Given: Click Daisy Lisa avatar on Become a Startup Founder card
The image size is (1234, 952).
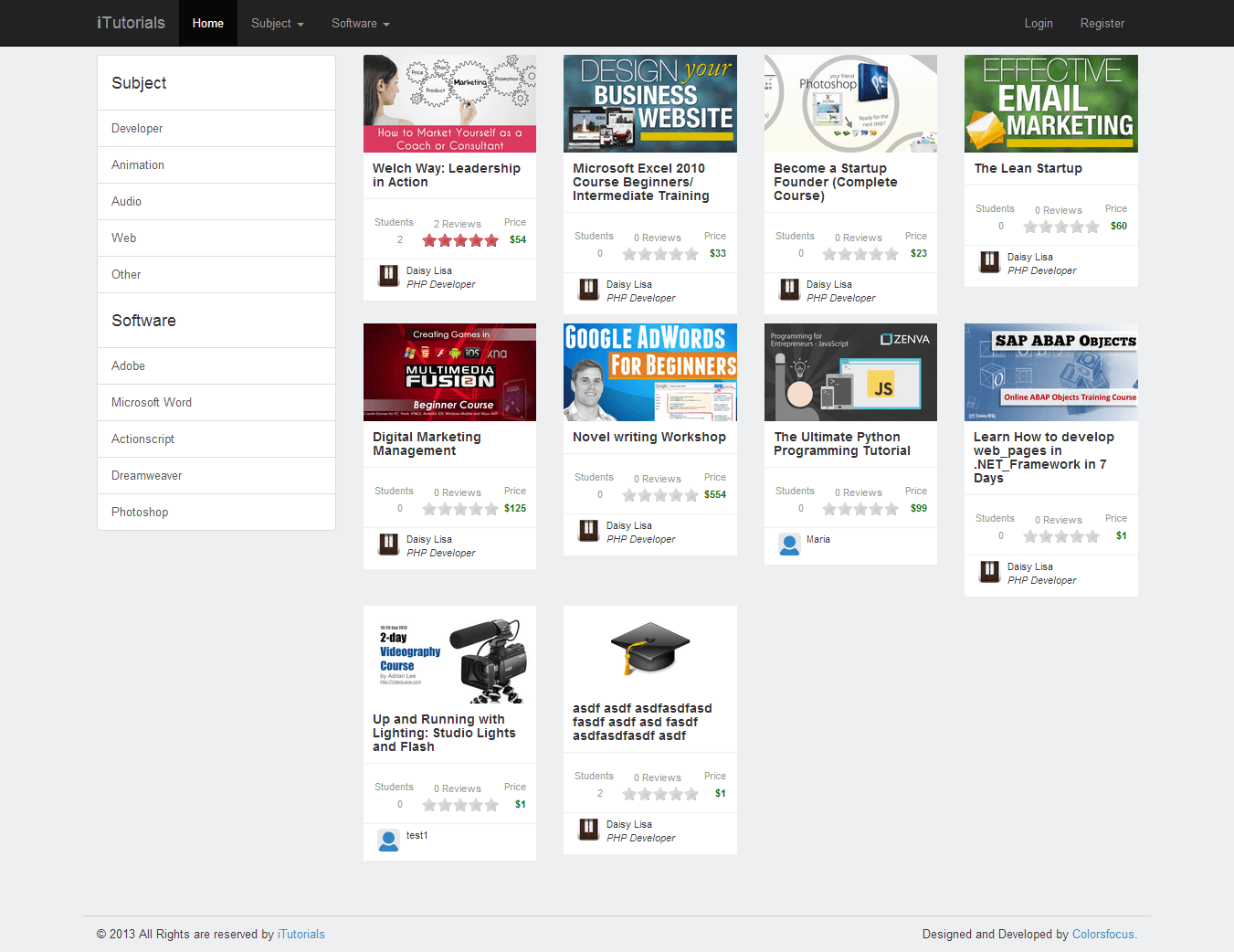Looking at the screenshot, I should click(x=789, y=289).
